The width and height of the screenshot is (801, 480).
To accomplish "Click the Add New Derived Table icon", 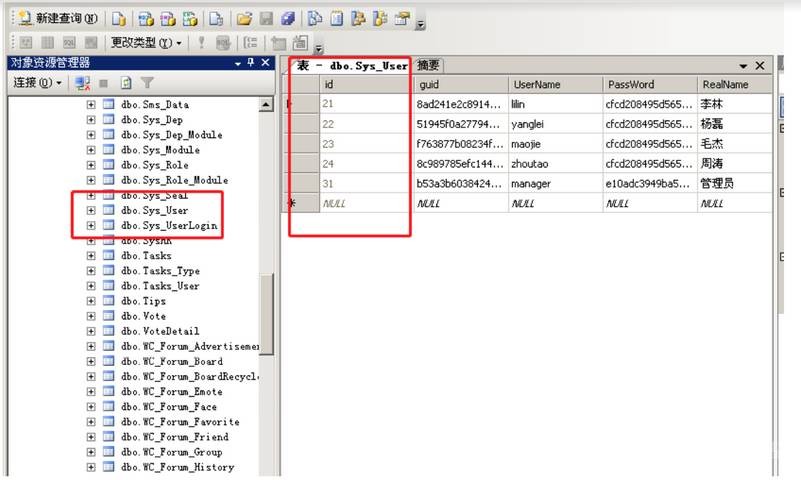I will tap(300, 43).
